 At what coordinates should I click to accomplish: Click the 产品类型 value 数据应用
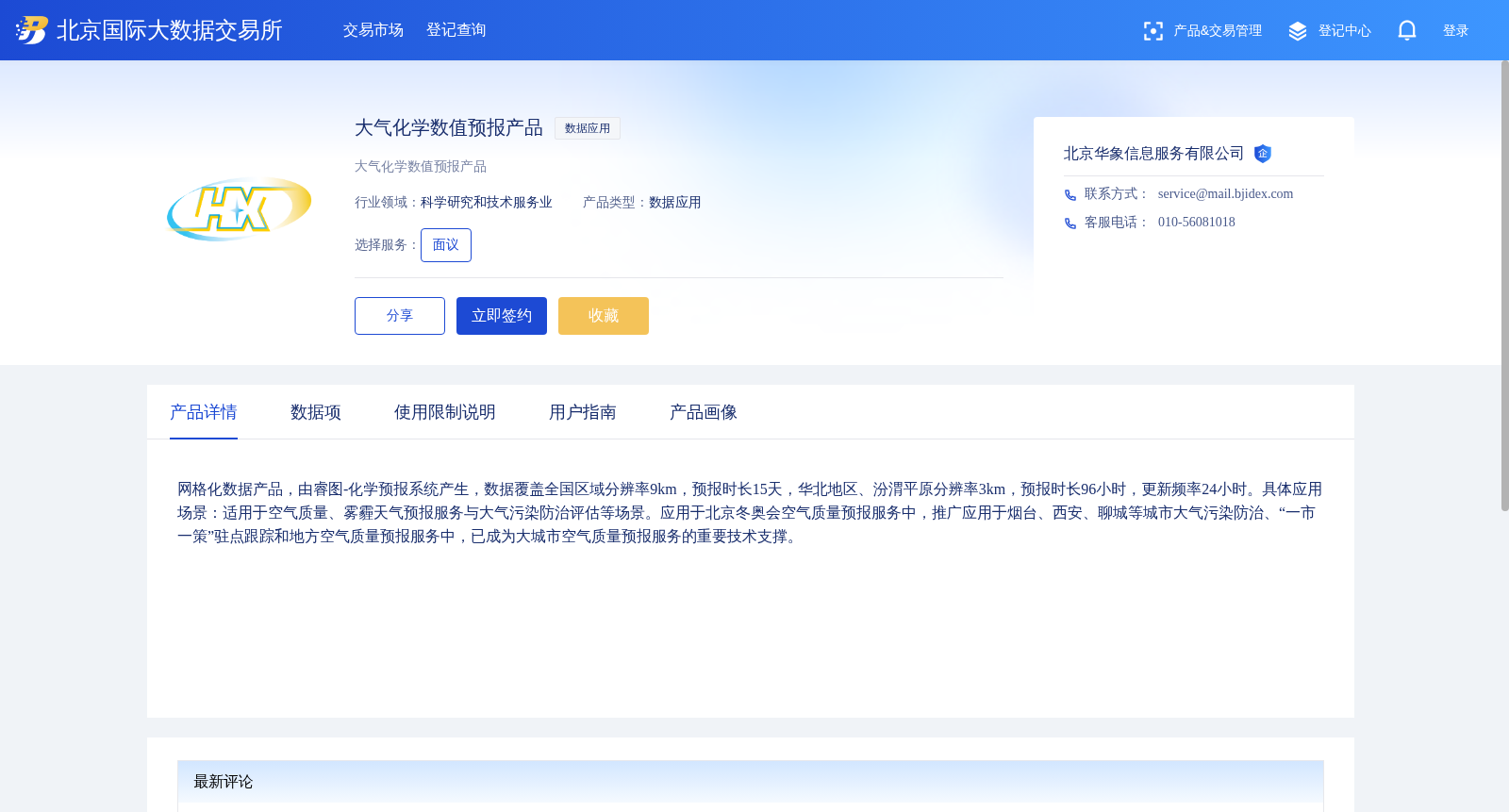coord(675,203)
